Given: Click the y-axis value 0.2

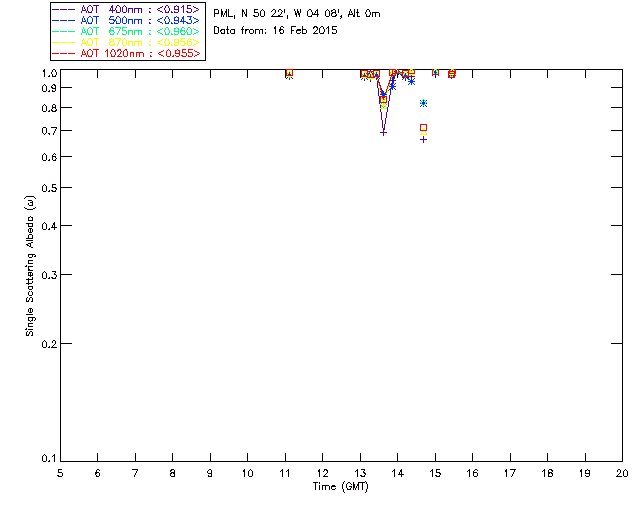Looking at the screenshot, I should coord(49,344).
